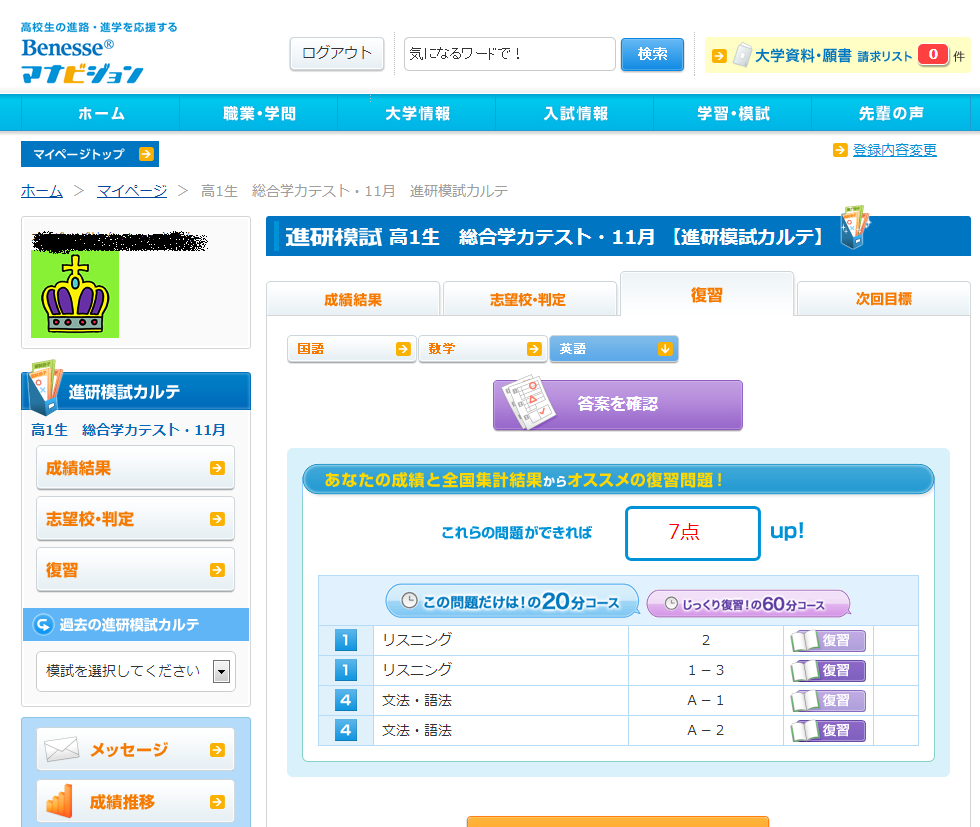Open the 成績結果 tab
Screen dimensions: 980x827
click(353, 299)
